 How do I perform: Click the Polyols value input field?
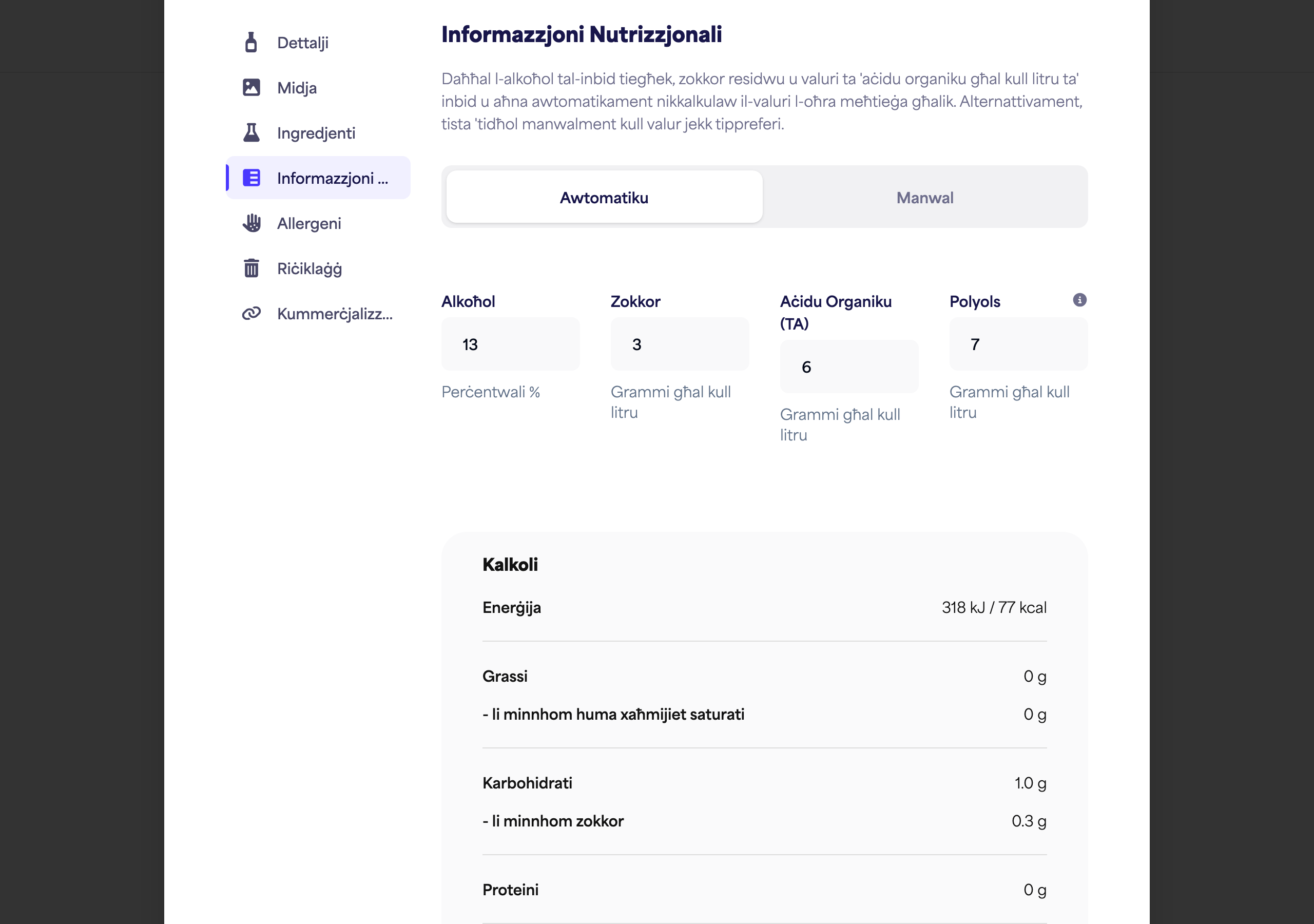(1018, 344)
